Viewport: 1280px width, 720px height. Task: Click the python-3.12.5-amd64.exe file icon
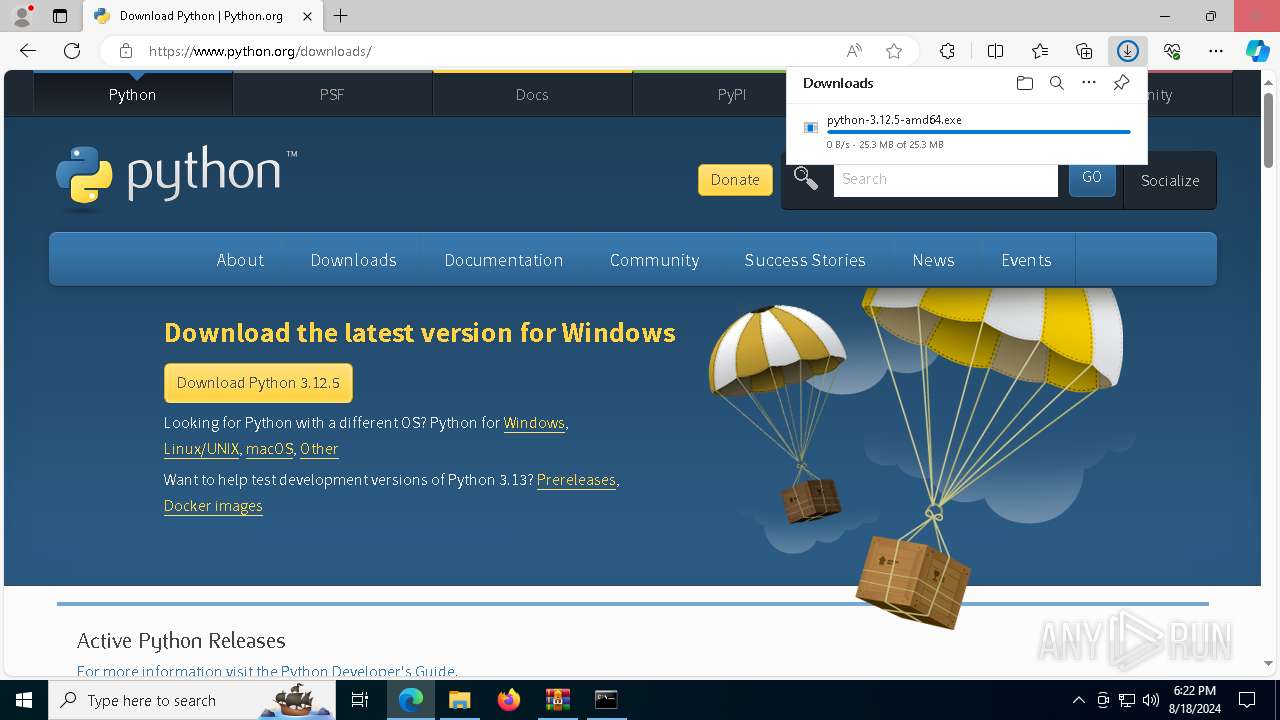[811, 128]
